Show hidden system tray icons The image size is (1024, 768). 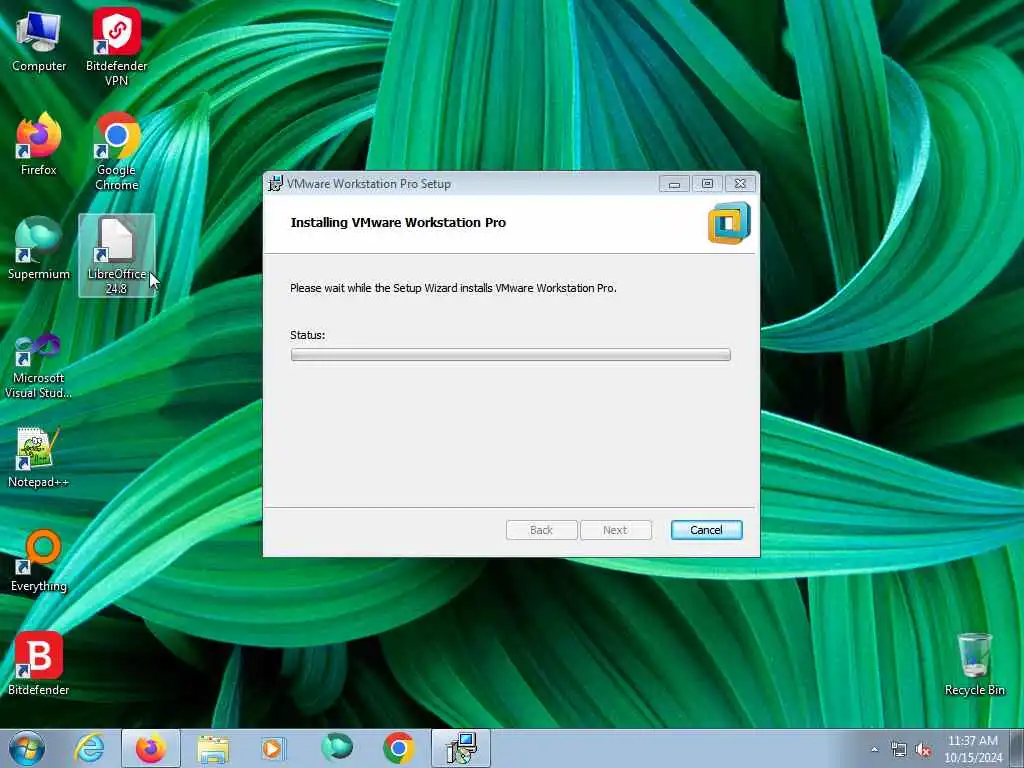[x=874, y=750]
